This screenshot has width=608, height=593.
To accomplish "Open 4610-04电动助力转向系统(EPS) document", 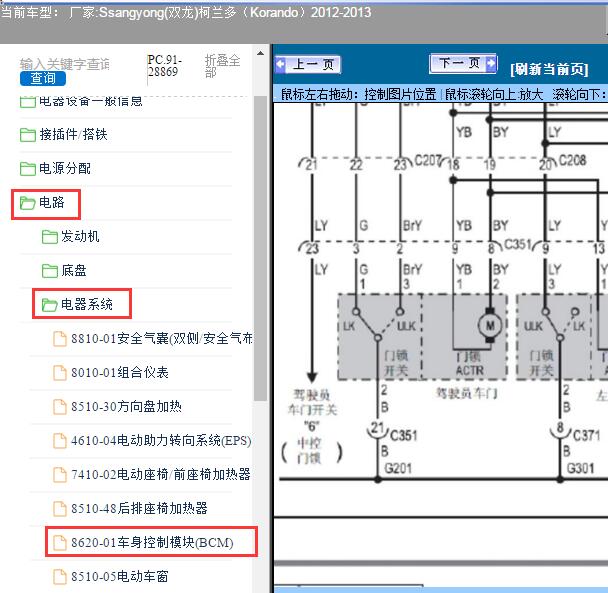I will (x=161, y=440).
